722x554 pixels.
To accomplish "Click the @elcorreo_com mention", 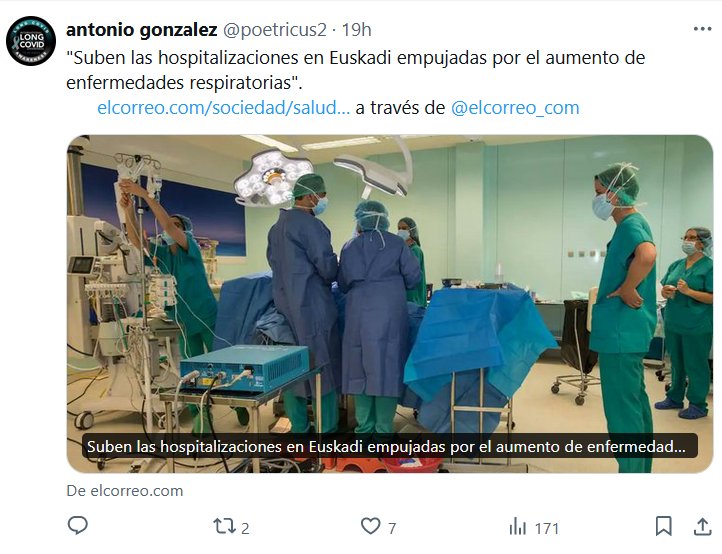I will 515,108.
